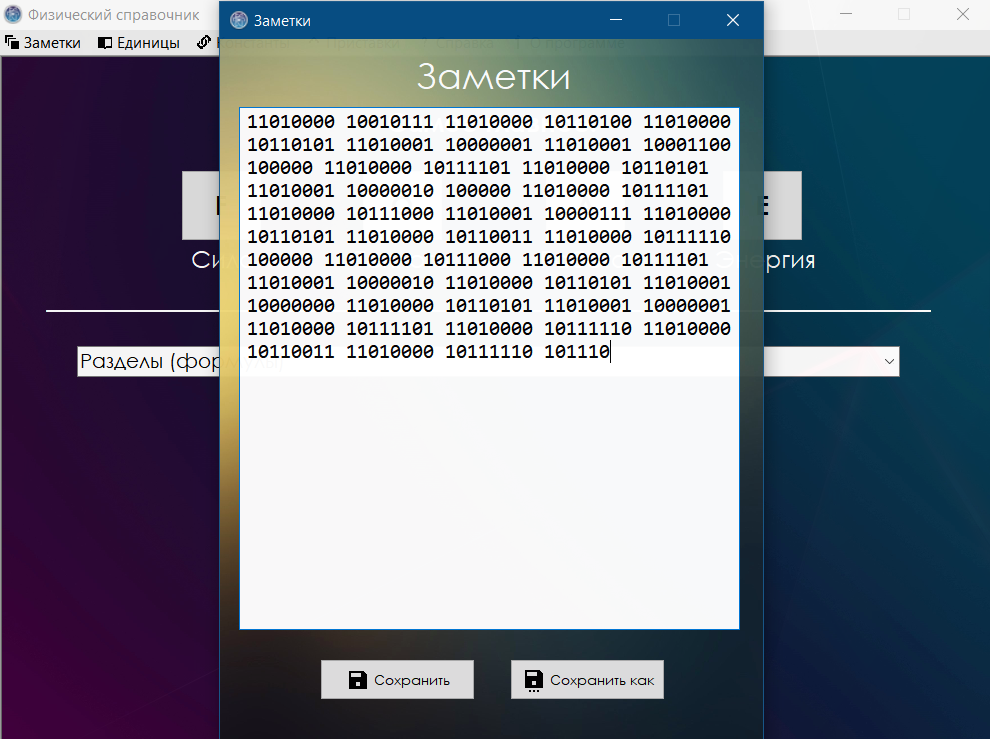Expand the Разделы (формулы) combo box arrow

[889, 361]
